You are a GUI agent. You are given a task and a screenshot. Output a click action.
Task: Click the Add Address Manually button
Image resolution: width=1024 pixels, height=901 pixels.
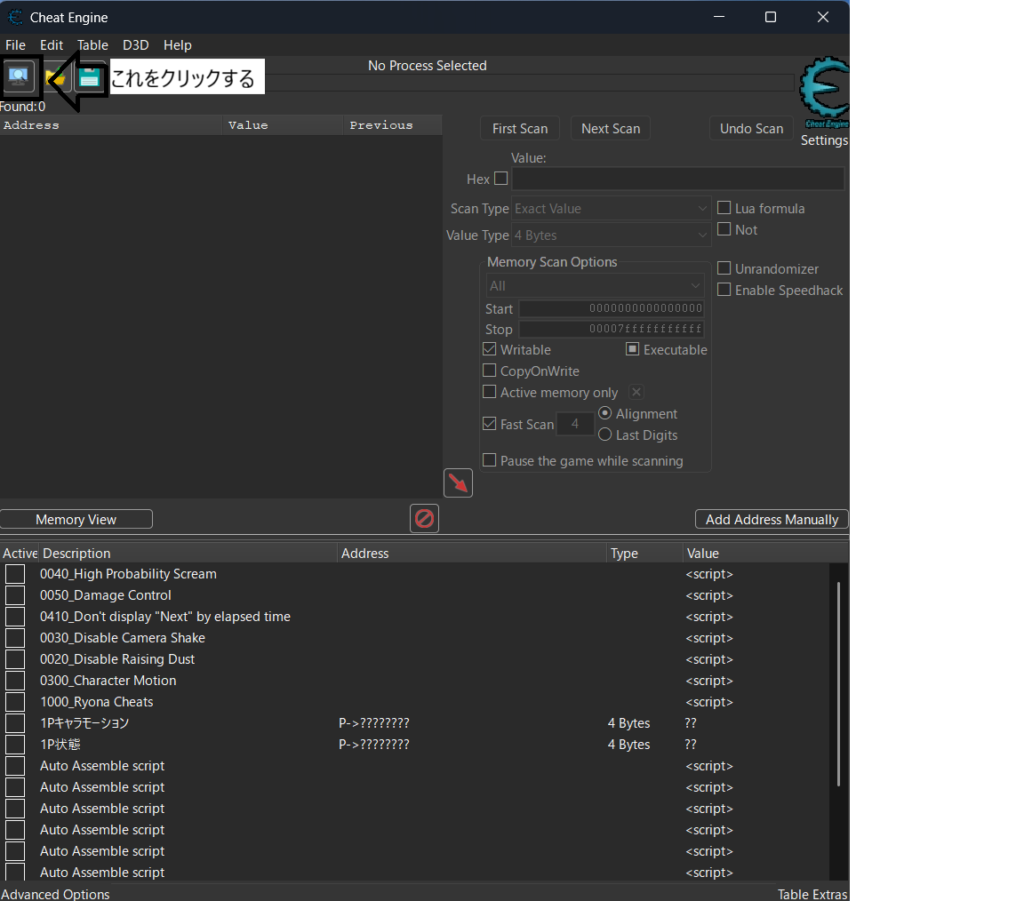click(x=771, y=519)
